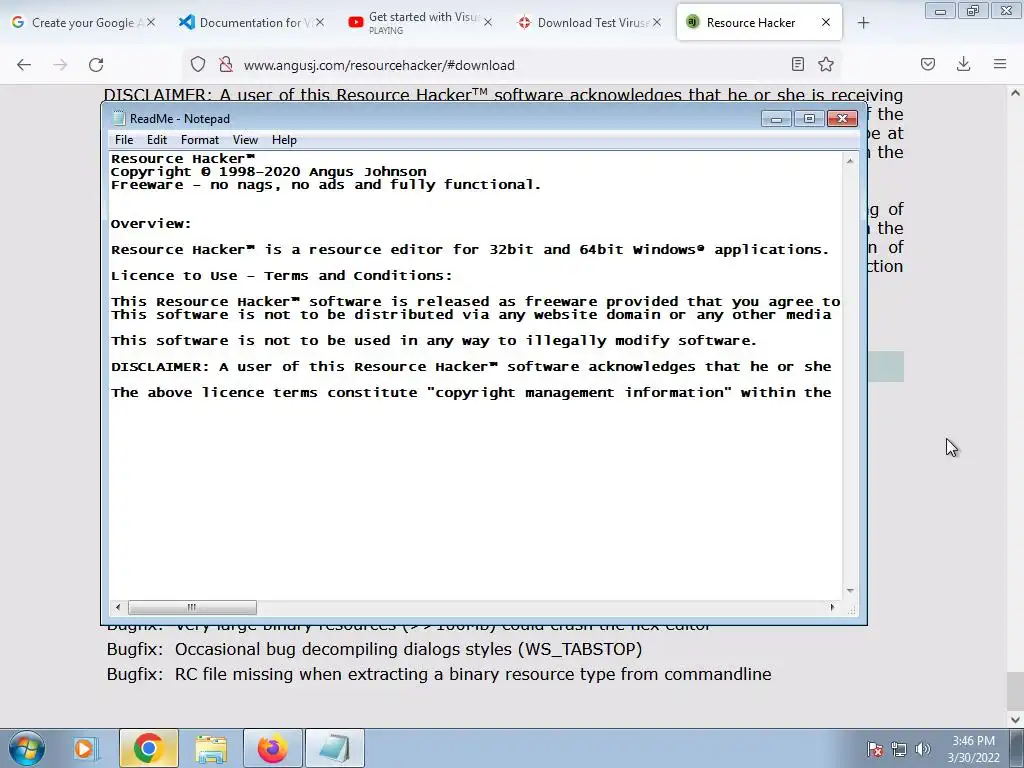Click browser page scrollbar up arrow
This screenshot has height=768, width=1024.
point(1016,93)
